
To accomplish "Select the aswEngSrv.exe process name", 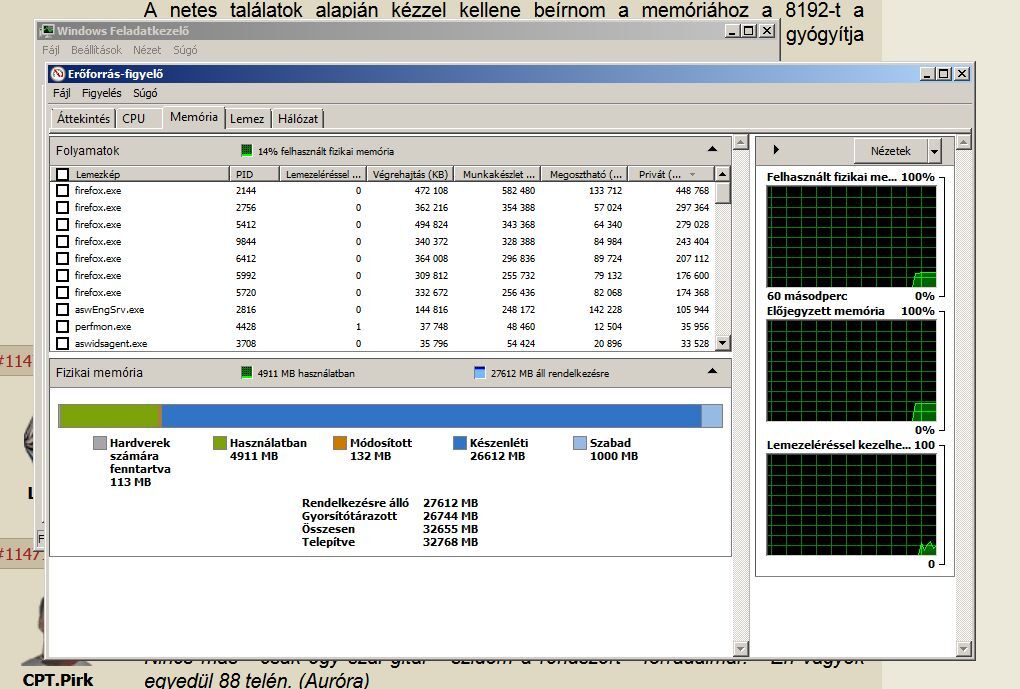I will [x=109, y=310].
